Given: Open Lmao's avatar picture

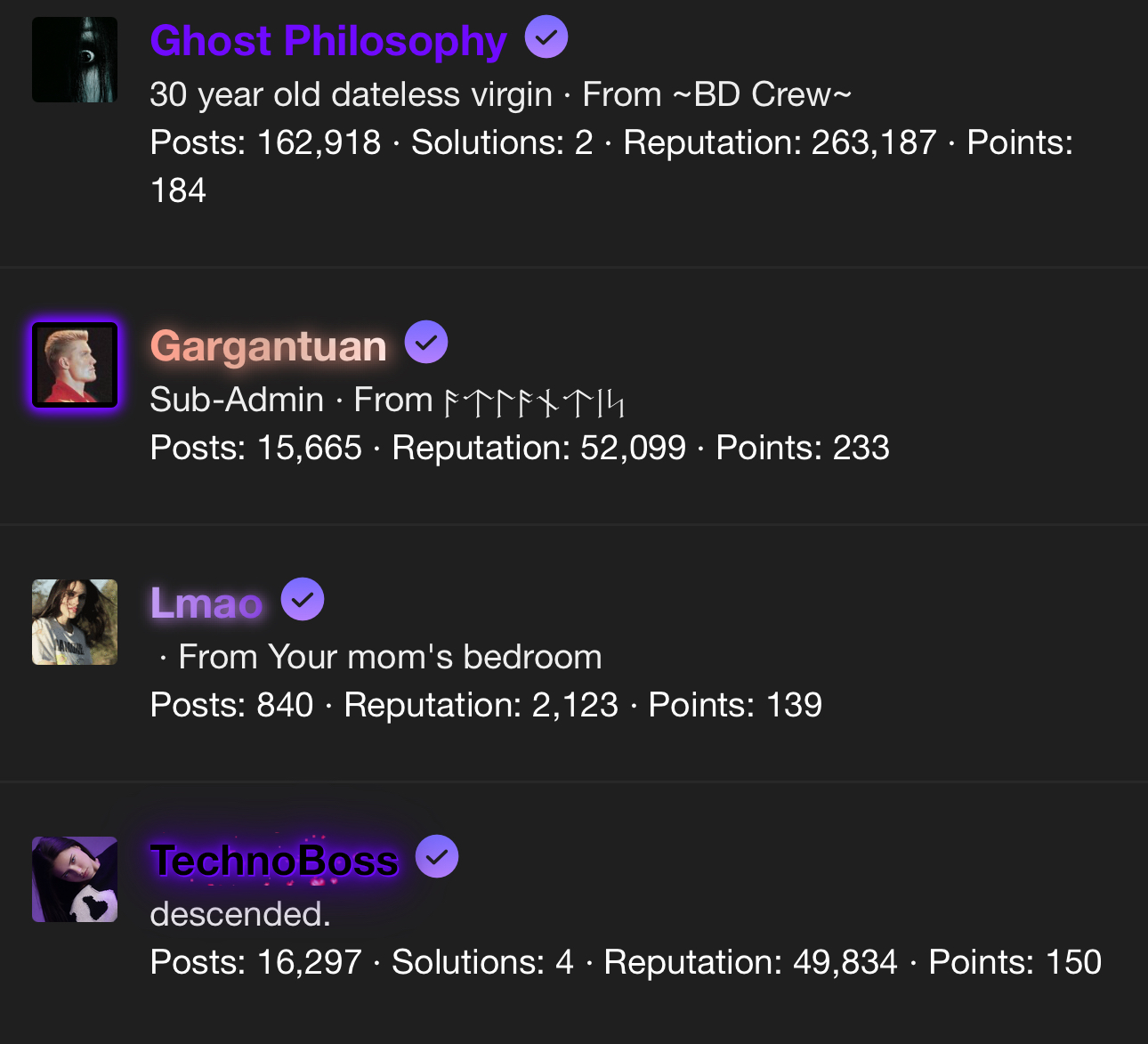Looking at the screenshot, I should pyautogui.click(x=75, y=622).
